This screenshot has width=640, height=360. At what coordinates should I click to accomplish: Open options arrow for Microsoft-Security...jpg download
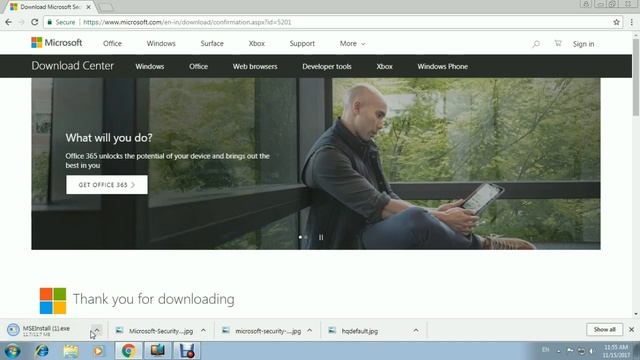point(203,331)
